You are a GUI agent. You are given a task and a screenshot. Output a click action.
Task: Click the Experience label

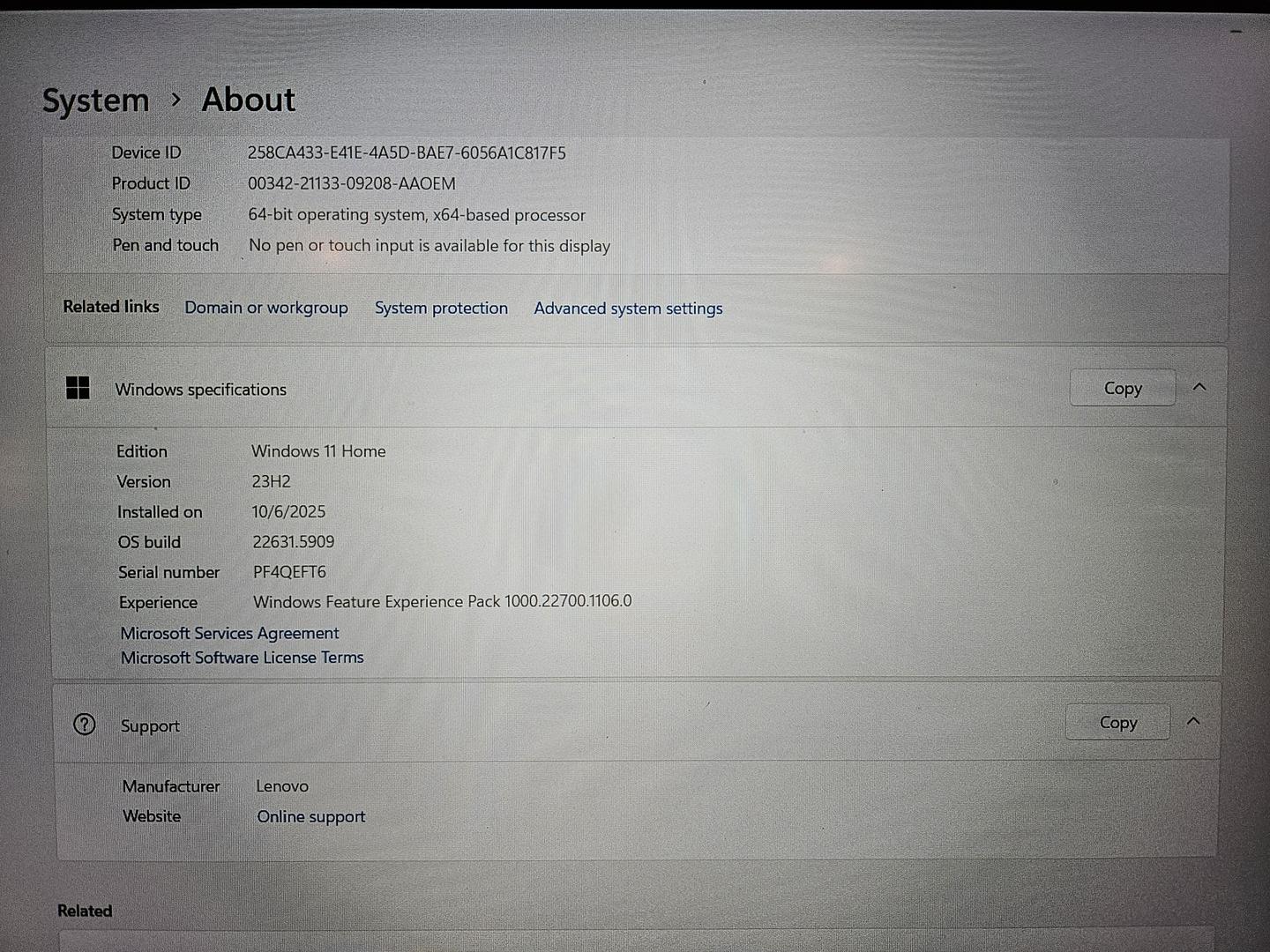tap(159, 603)
